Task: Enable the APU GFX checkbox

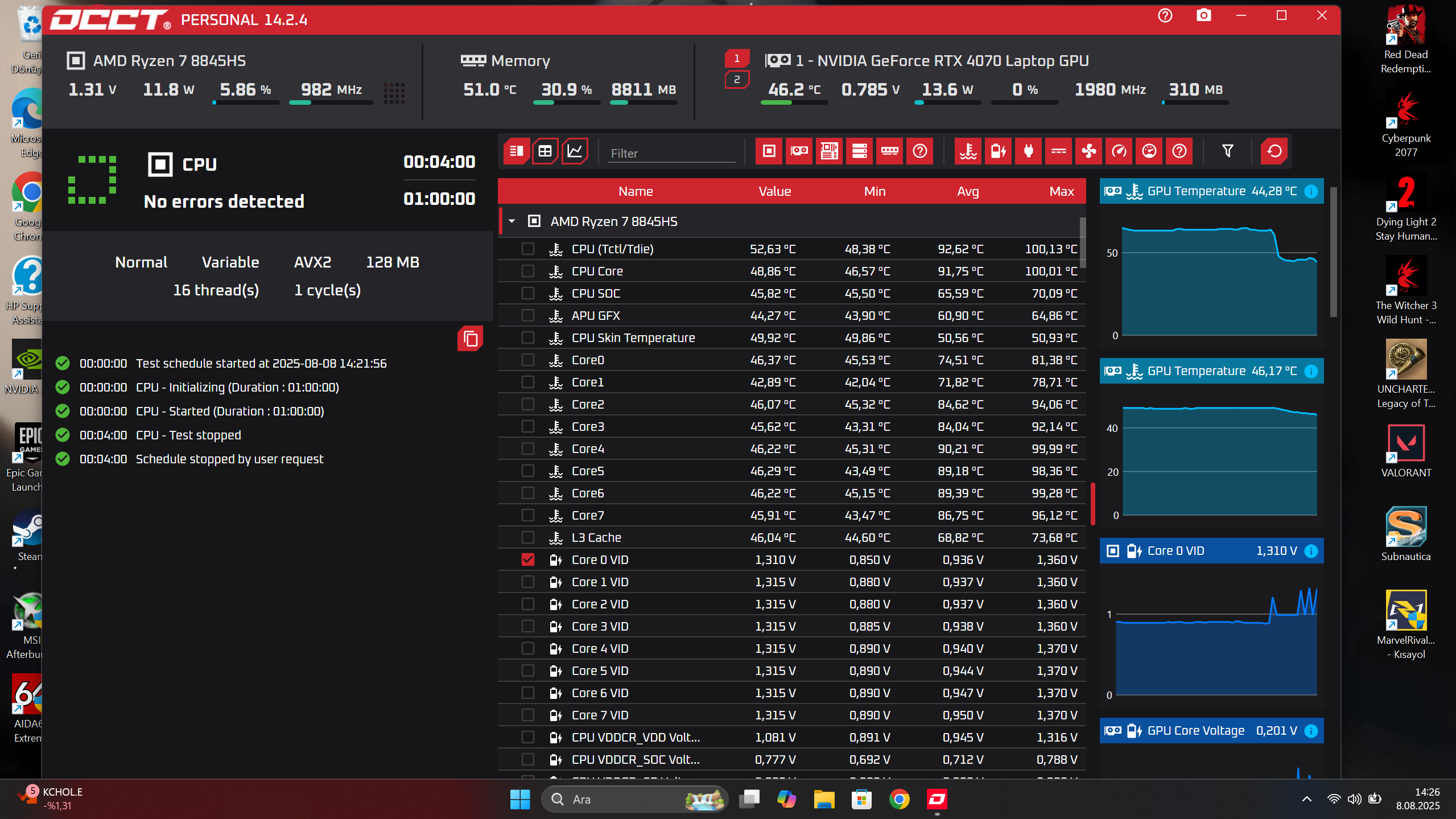Action: pyautogui.click(x=528, y=315)
